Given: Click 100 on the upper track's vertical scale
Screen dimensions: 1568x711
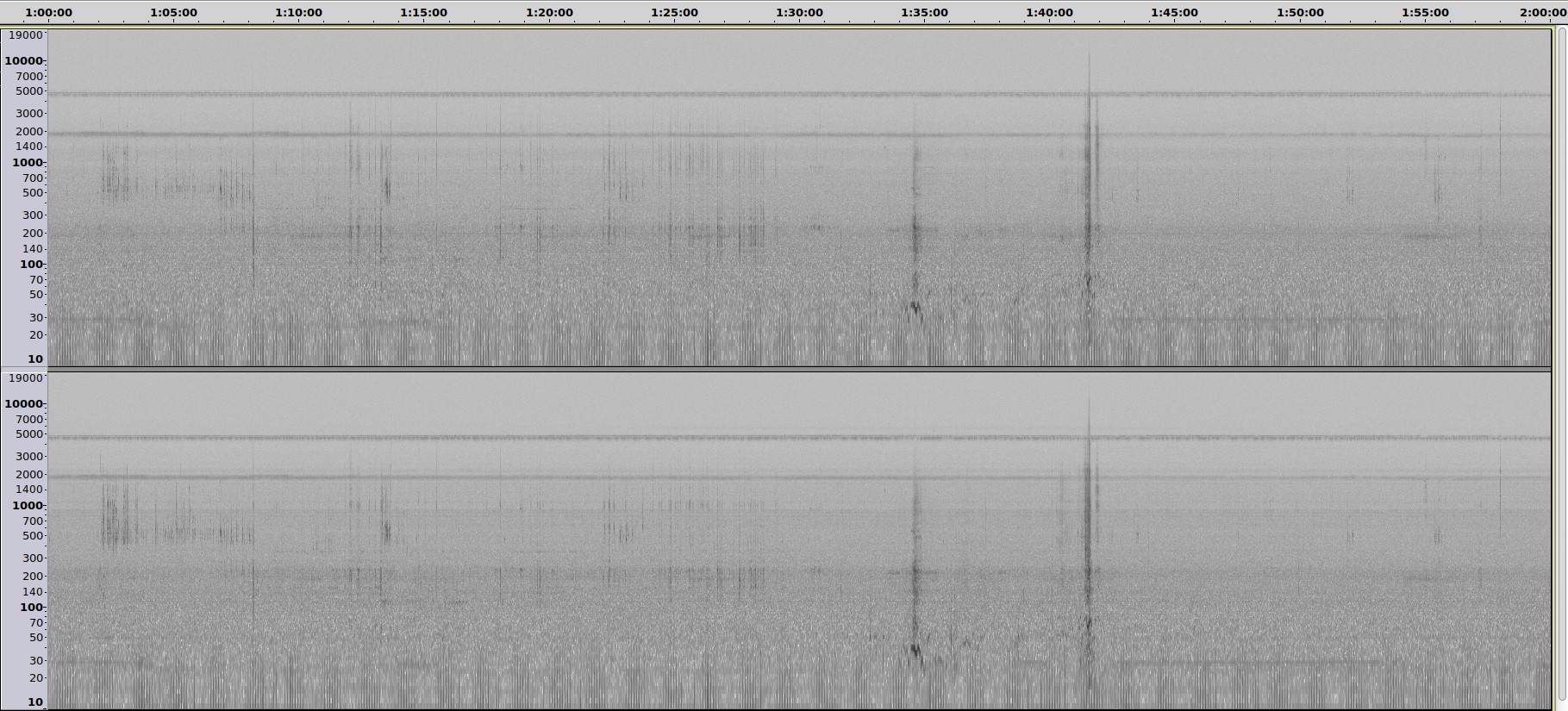Looking at the screenshot, I should (31, 265).
